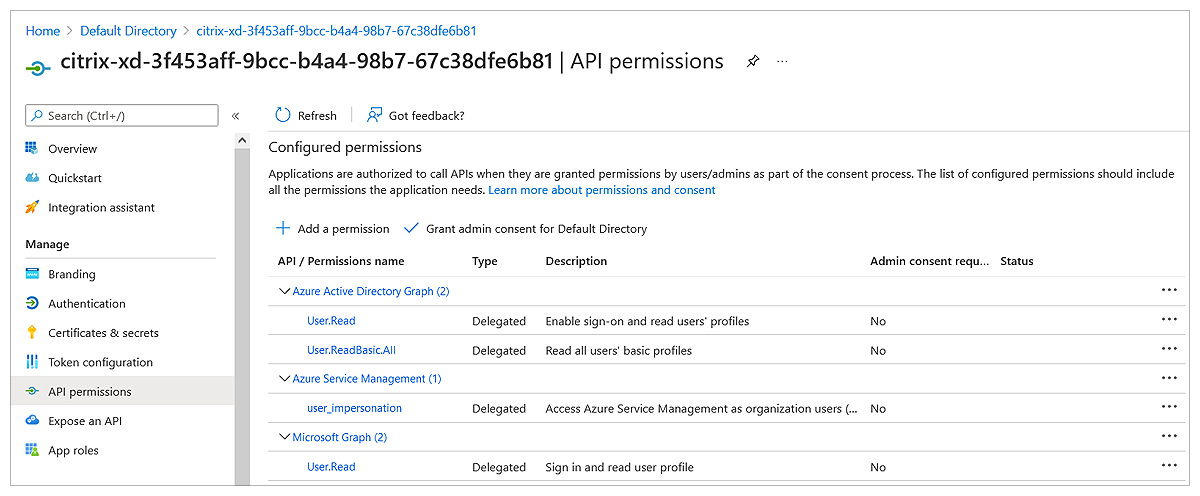Click the App roles icon
Viewport: 1200px width, 496px height.
[31, 451]
